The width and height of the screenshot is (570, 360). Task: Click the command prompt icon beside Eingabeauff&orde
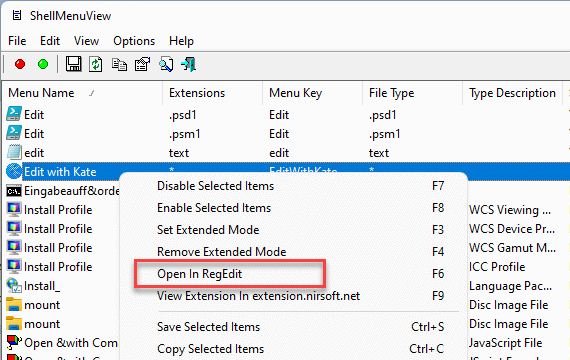coord(14,191)
